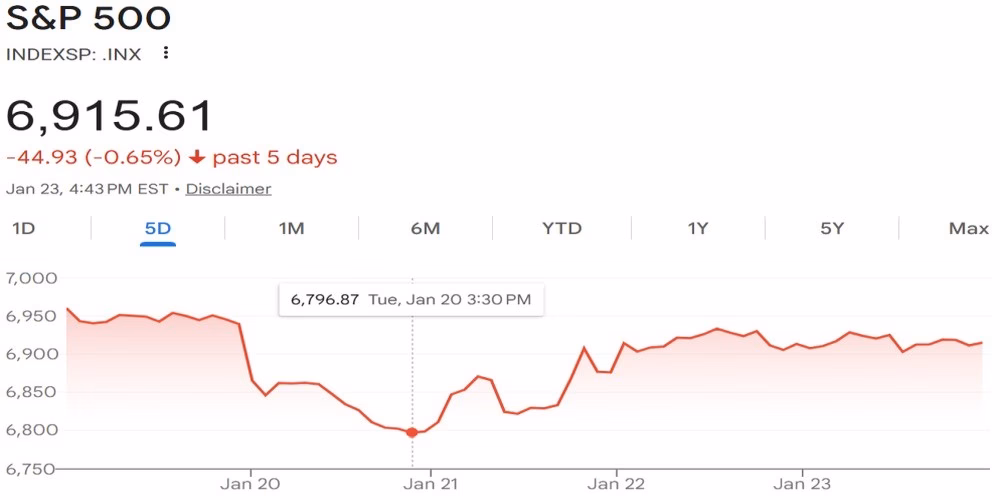
Task: Select the Max range tab
Action: (x=968, y=228)
